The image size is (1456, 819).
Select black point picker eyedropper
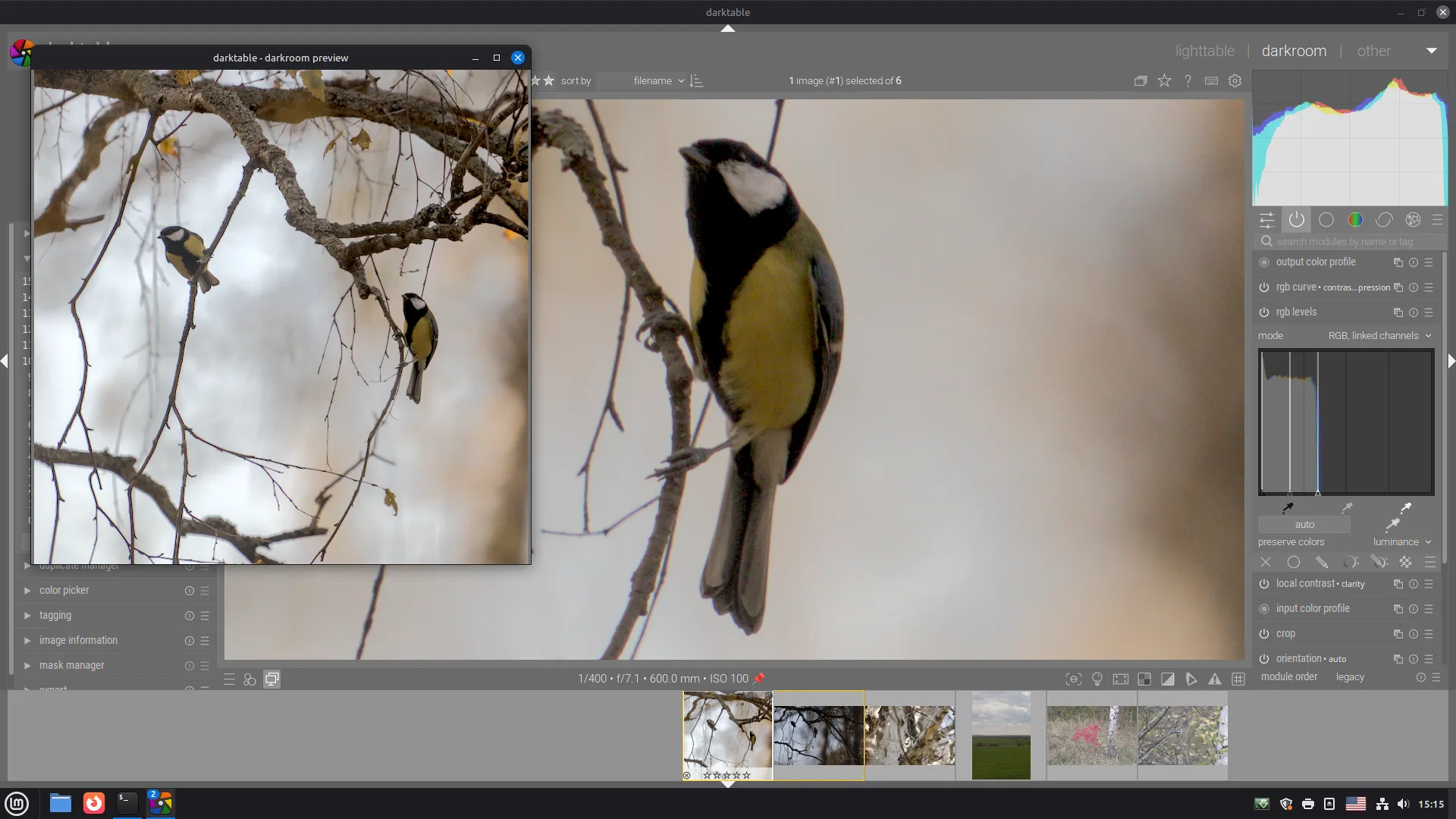[1288, 507]
